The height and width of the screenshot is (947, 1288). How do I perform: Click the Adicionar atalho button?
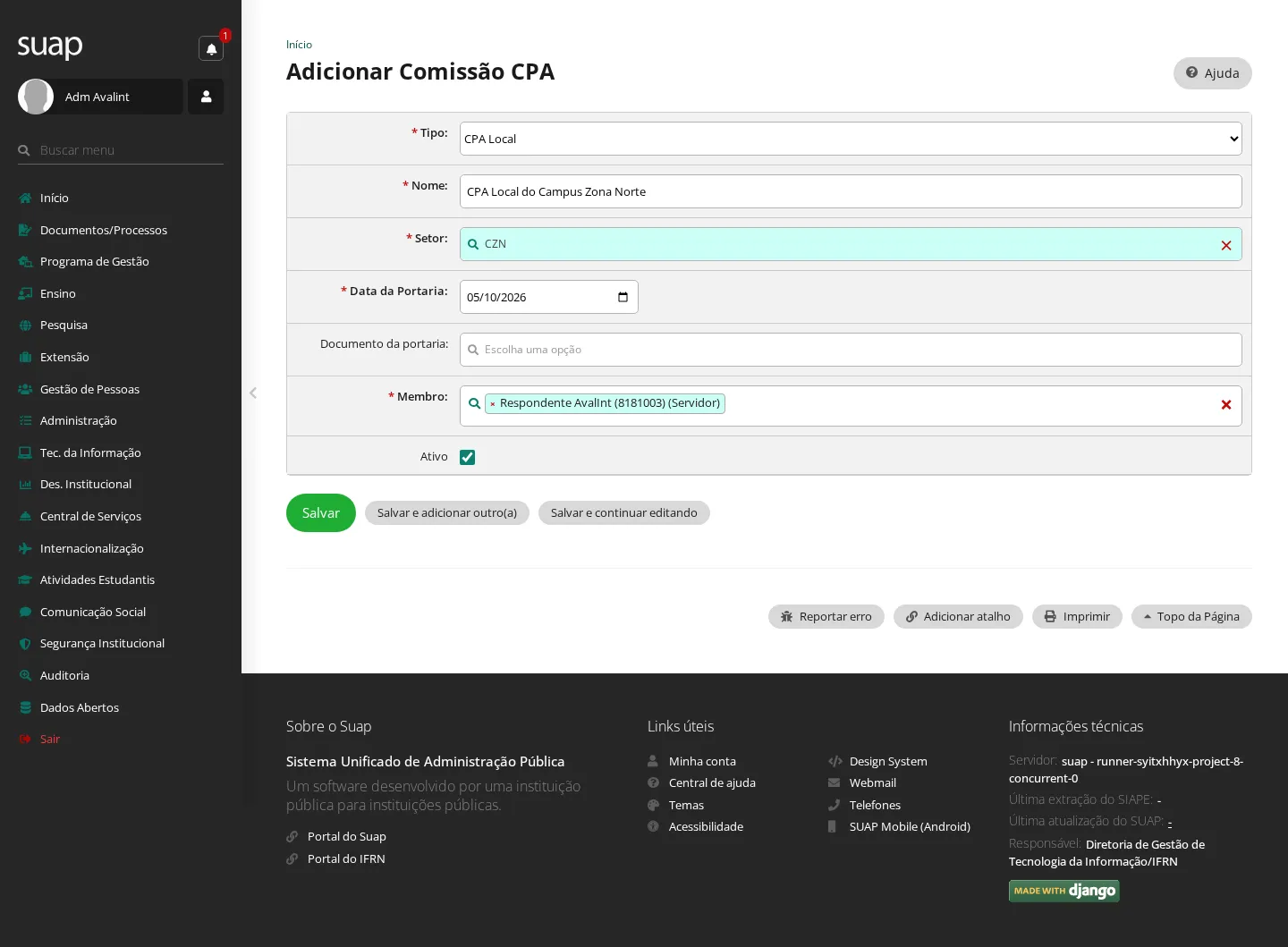(x=958, y=617)
